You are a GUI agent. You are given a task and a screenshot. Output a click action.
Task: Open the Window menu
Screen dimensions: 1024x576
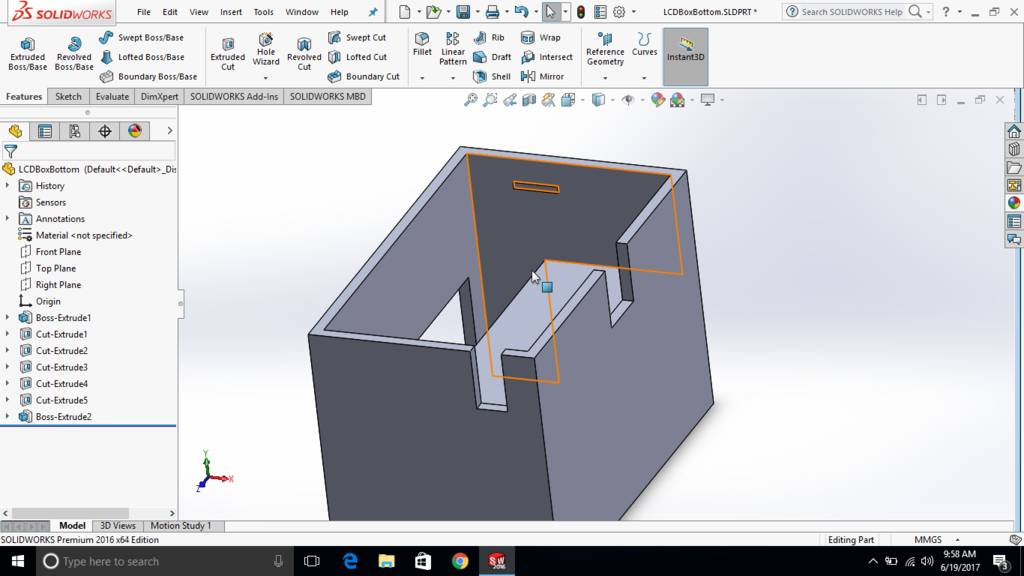302,12
